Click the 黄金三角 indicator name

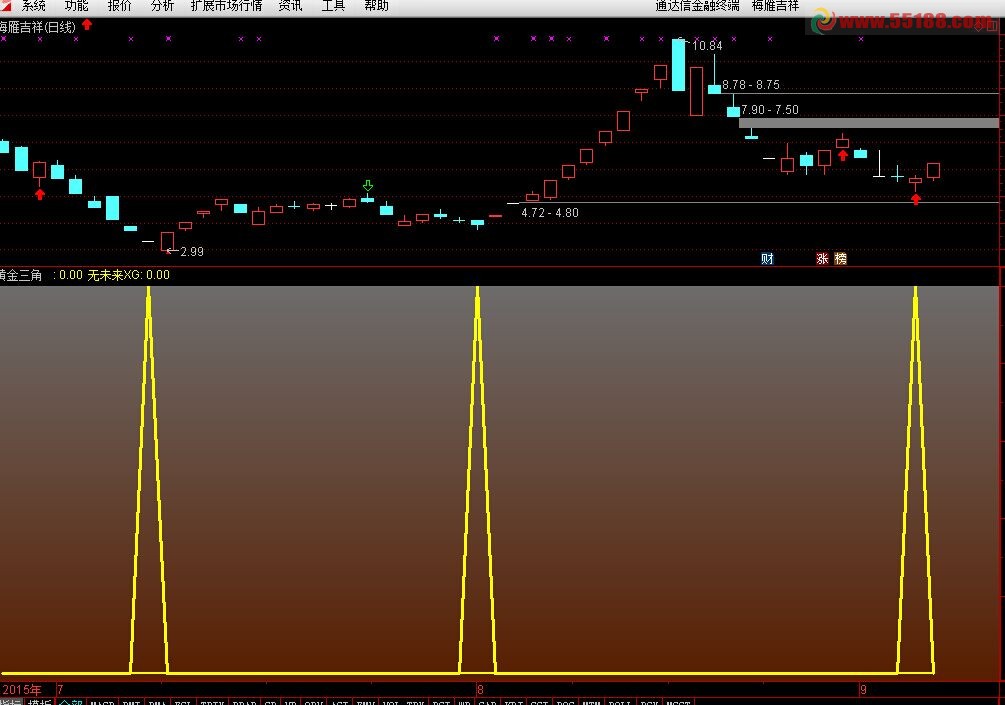(21, 275)
